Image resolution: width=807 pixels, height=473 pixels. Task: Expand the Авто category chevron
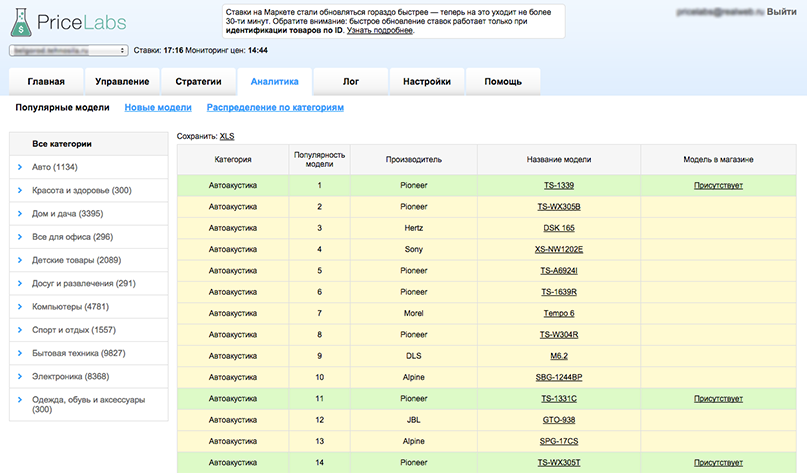click(20, 167)
